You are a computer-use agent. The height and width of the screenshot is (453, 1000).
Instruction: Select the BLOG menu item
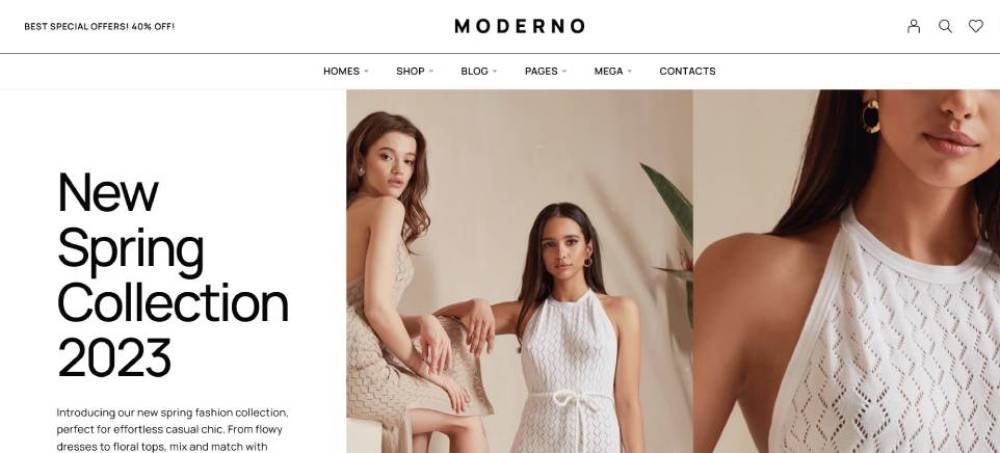coord(474,71)
